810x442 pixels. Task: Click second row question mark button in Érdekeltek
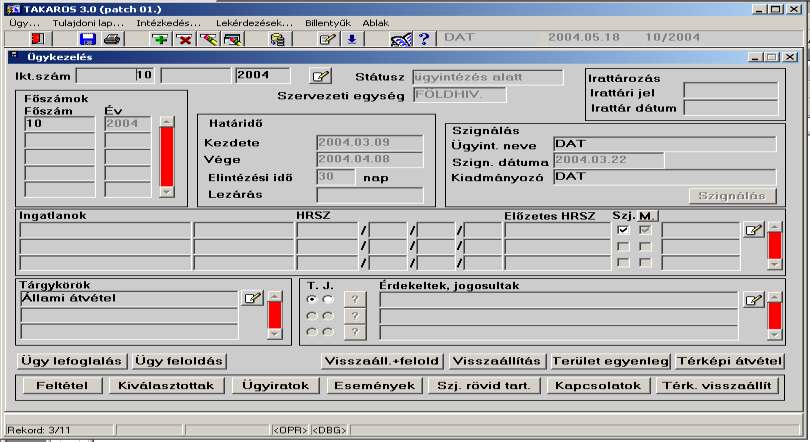click(x=355, y=315)
